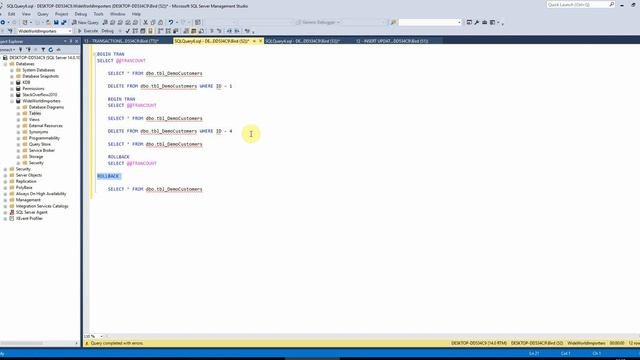Click the Save All icon
This screenshot has height=360, width=640.
pyautogui.click(x=64, y=22)
